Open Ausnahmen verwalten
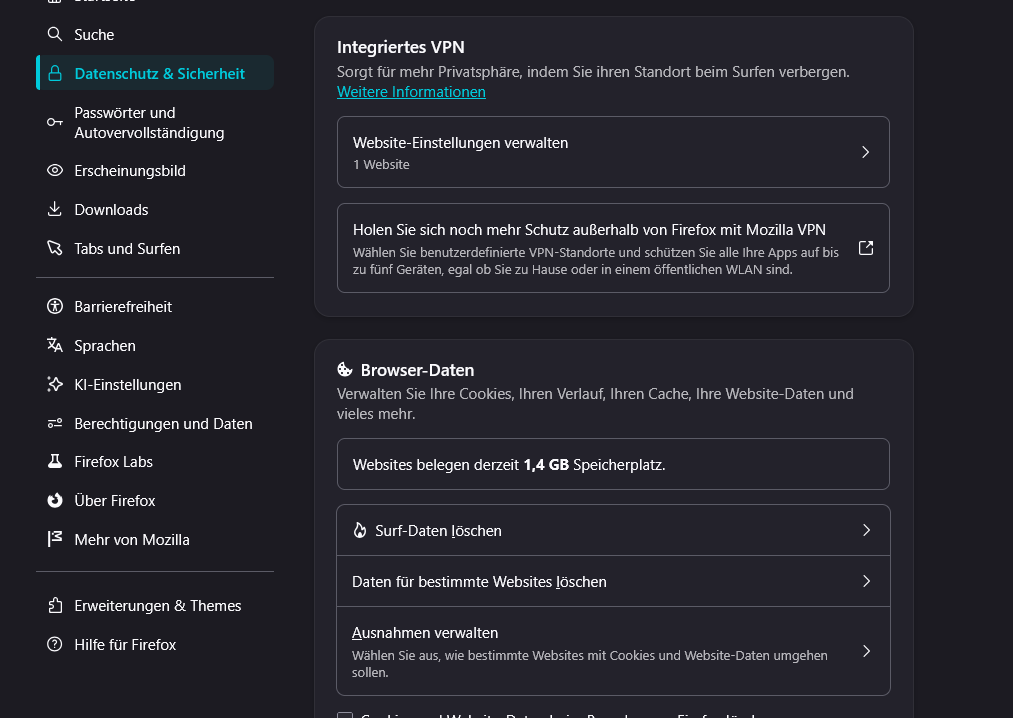Image resolution: width=1013 pixels, height=718 pixels. click(x=613, y=651)
